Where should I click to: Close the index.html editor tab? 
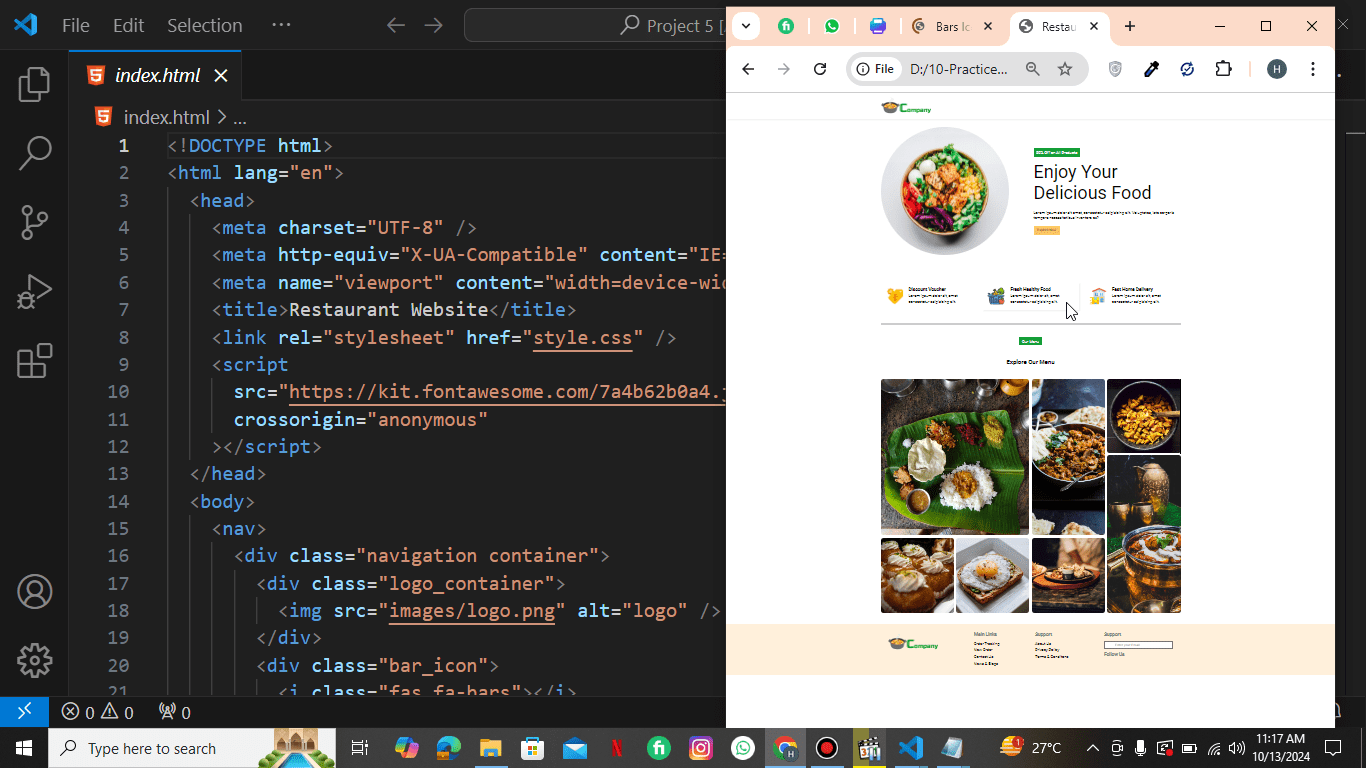(221, 75)
